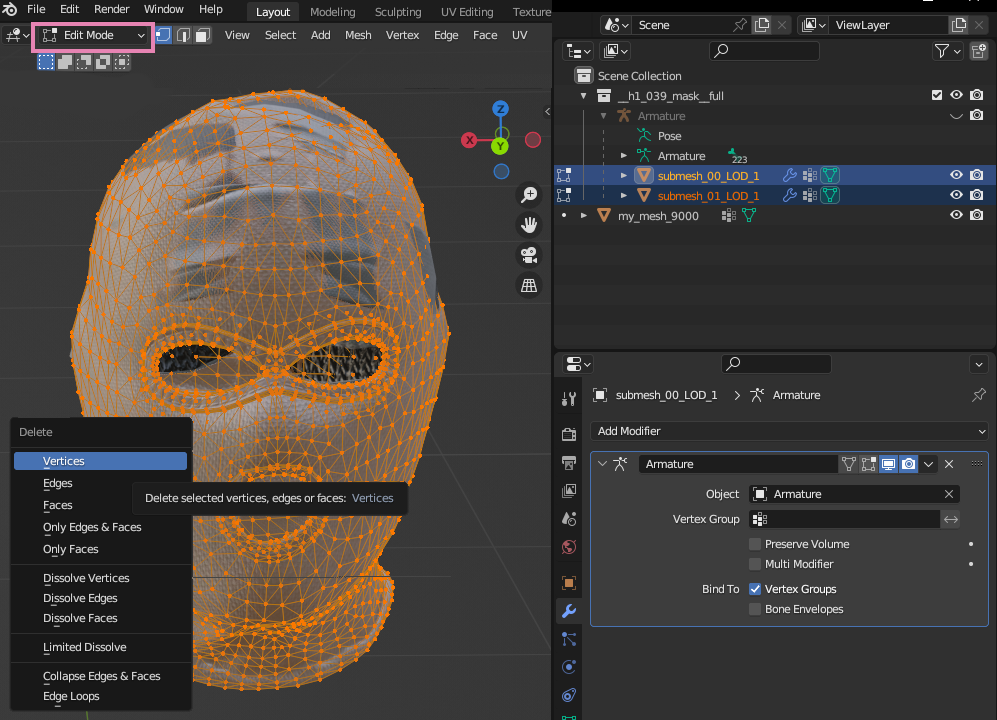
Task: Toggle the camera view icon
Action: 529,255
